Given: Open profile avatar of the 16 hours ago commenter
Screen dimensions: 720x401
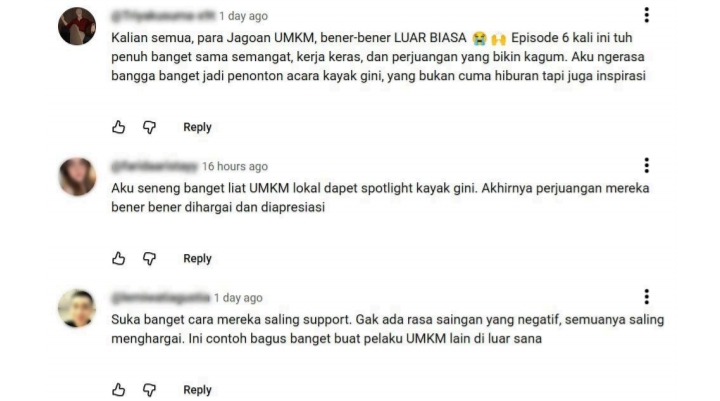Looking at the screenshot, I should (77, 177).
